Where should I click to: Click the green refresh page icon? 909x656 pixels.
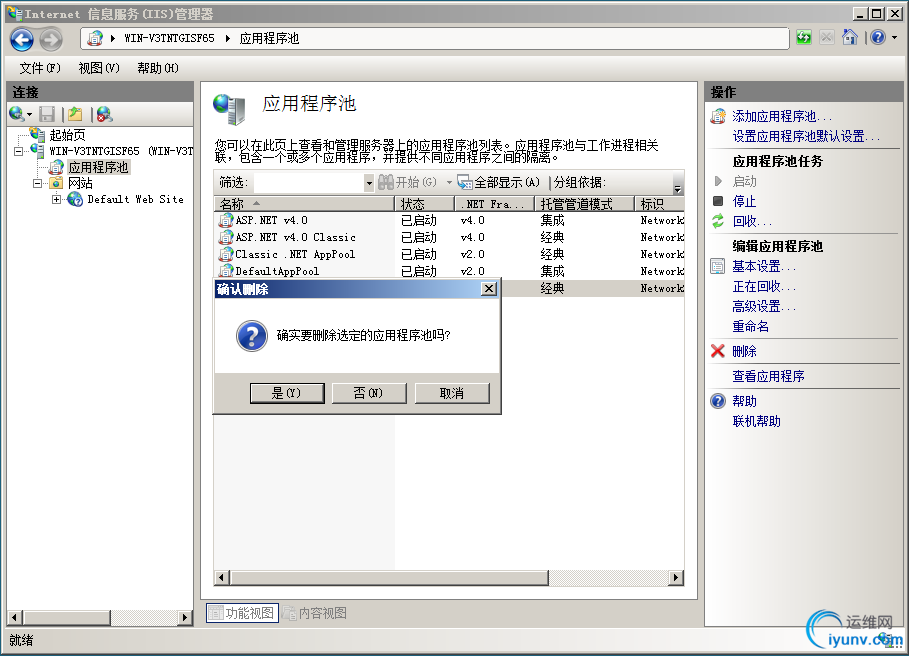coord(803,38)
